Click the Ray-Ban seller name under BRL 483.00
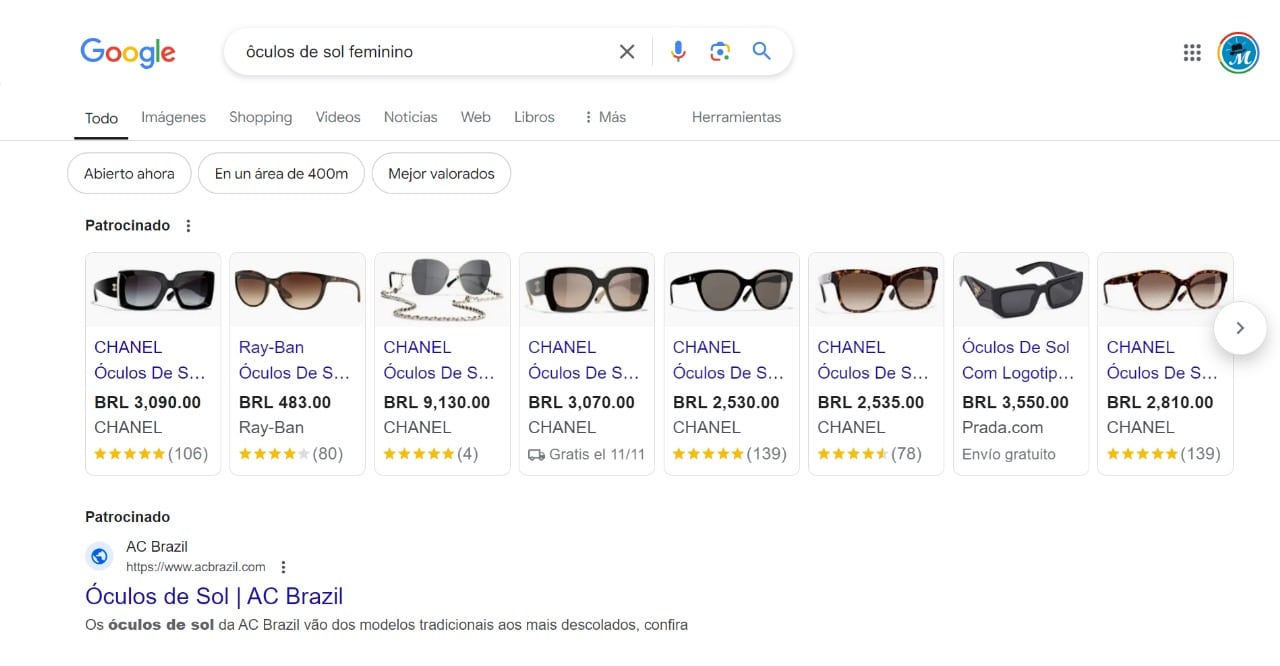This screenshot has height=666, width=1280. tap(271, 427)
